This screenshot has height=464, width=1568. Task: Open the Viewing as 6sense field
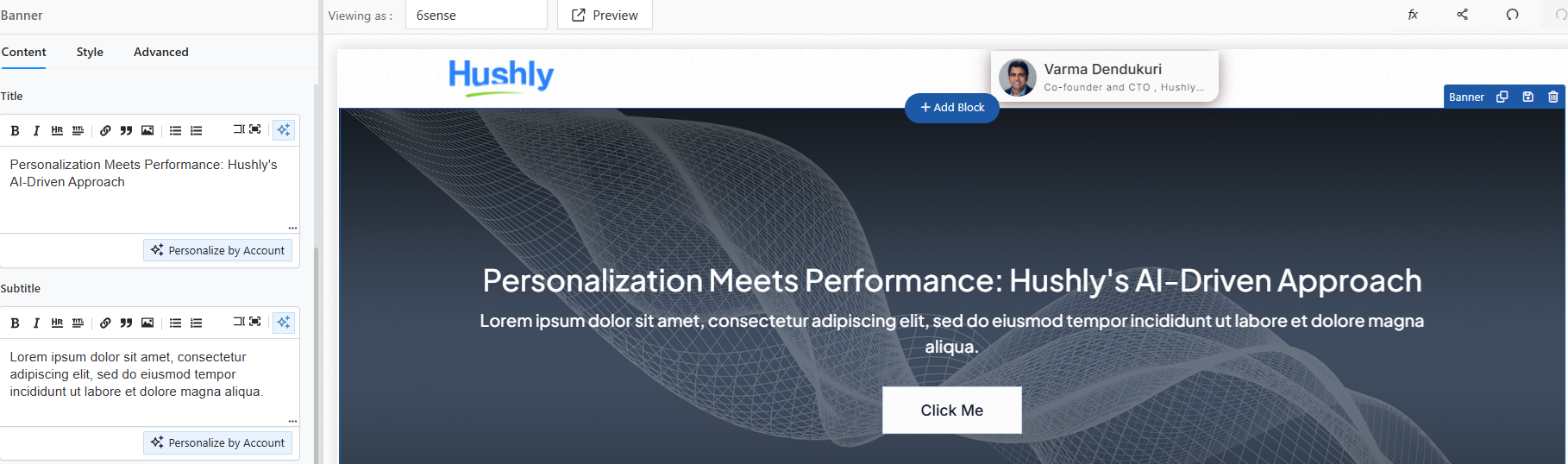tap(476, 15)
